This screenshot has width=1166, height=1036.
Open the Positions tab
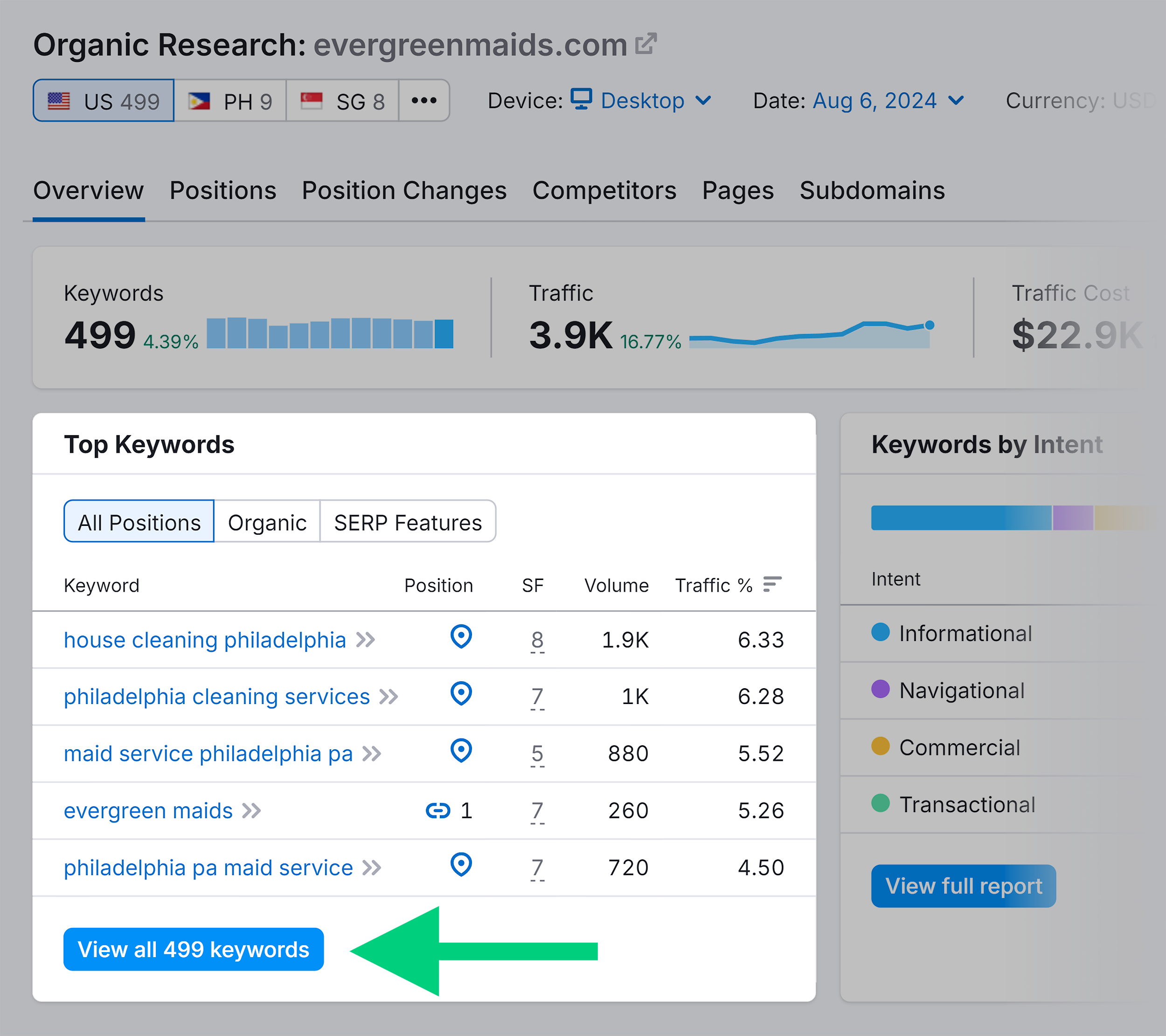pos(222,191)
